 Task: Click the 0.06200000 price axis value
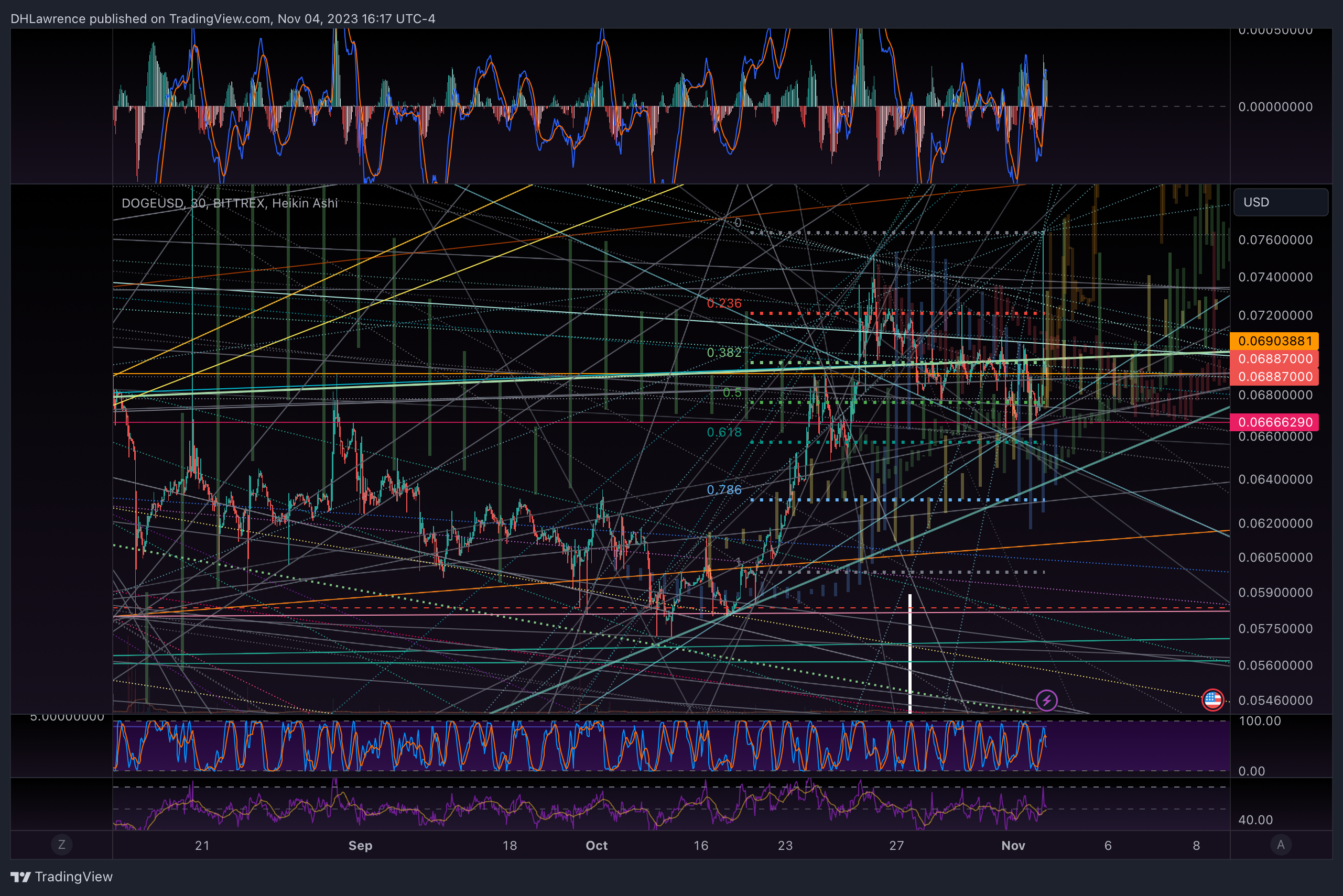[1275, 523]
